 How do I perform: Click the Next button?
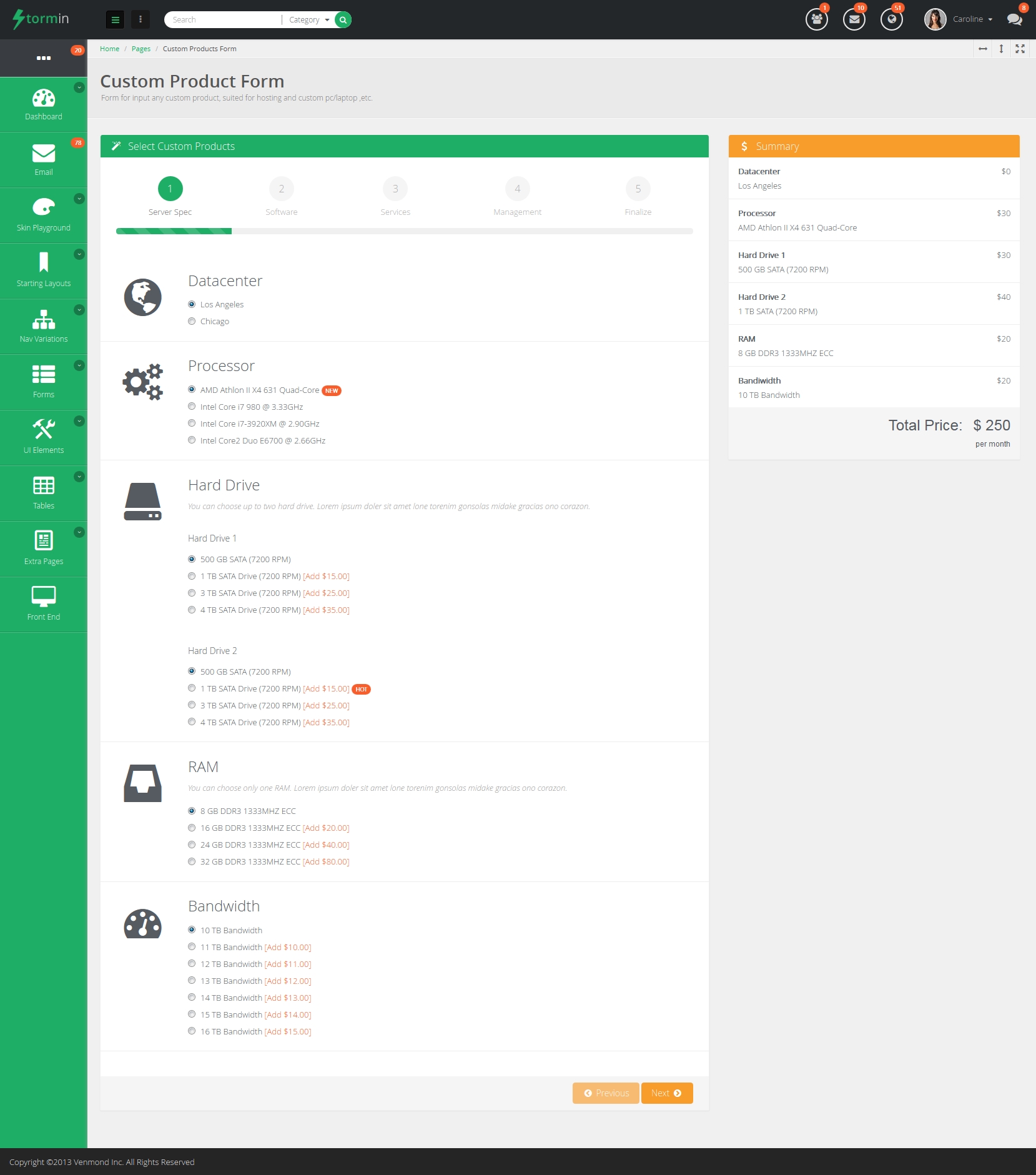[x=666, y=1093]
